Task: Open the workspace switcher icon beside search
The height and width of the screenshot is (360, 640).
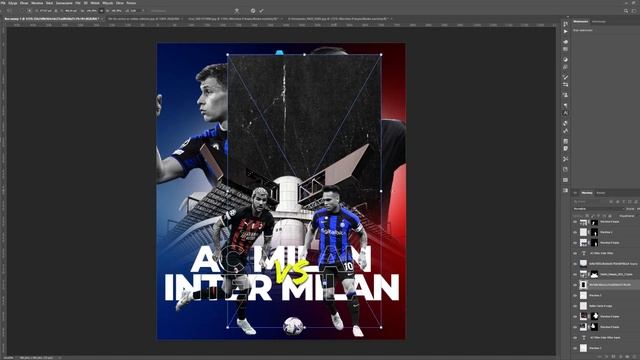Action: 634,11
